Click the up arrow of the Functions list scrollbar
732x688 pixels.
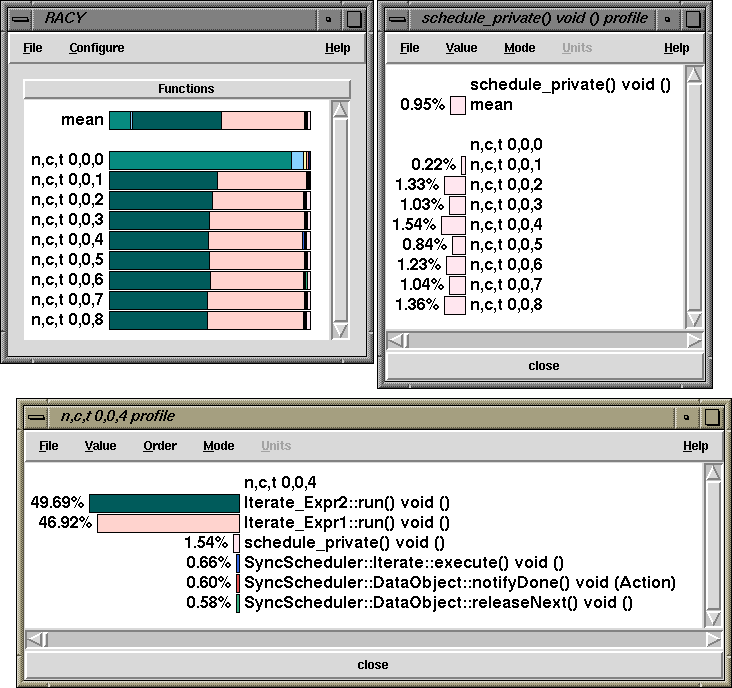pos(340,110)
